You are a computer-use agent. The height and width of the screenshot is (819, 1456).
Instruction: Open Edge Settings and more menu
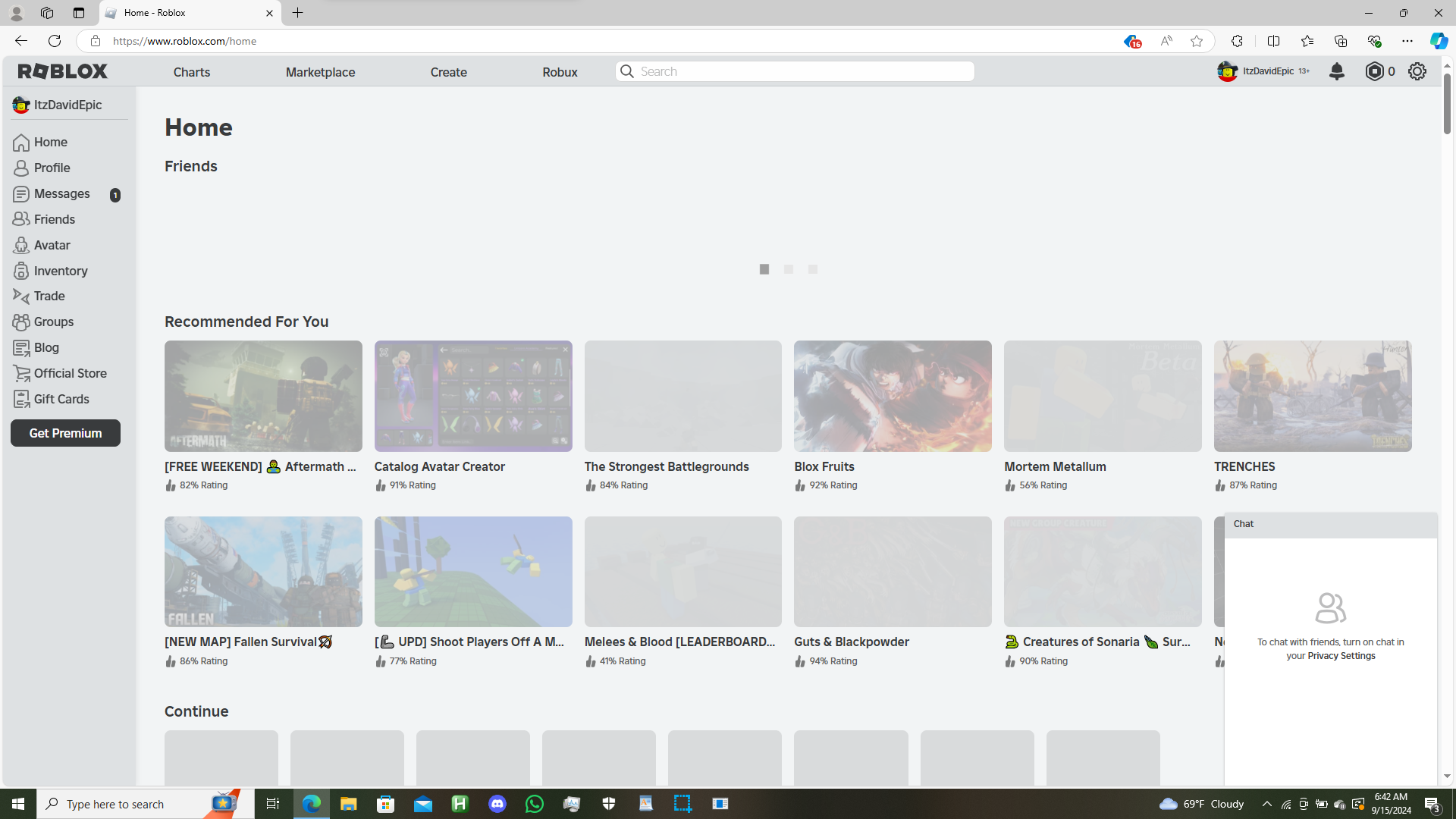click(x=1407, y=41)
